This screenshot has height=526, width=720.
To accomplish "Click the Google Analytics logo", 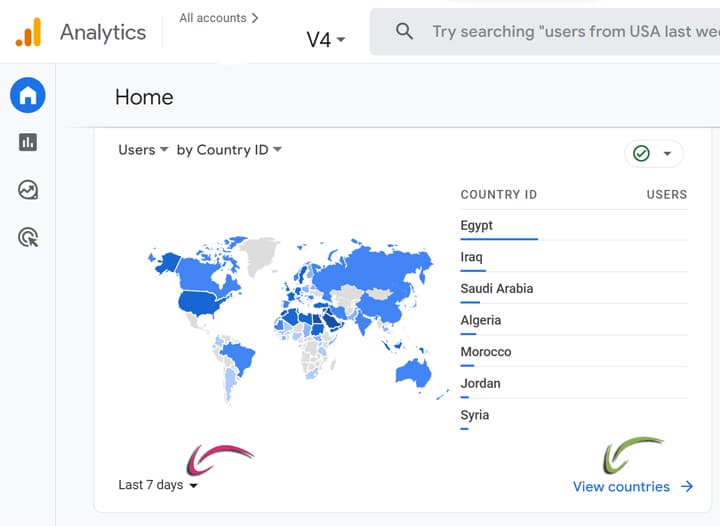I will [28, 32].
